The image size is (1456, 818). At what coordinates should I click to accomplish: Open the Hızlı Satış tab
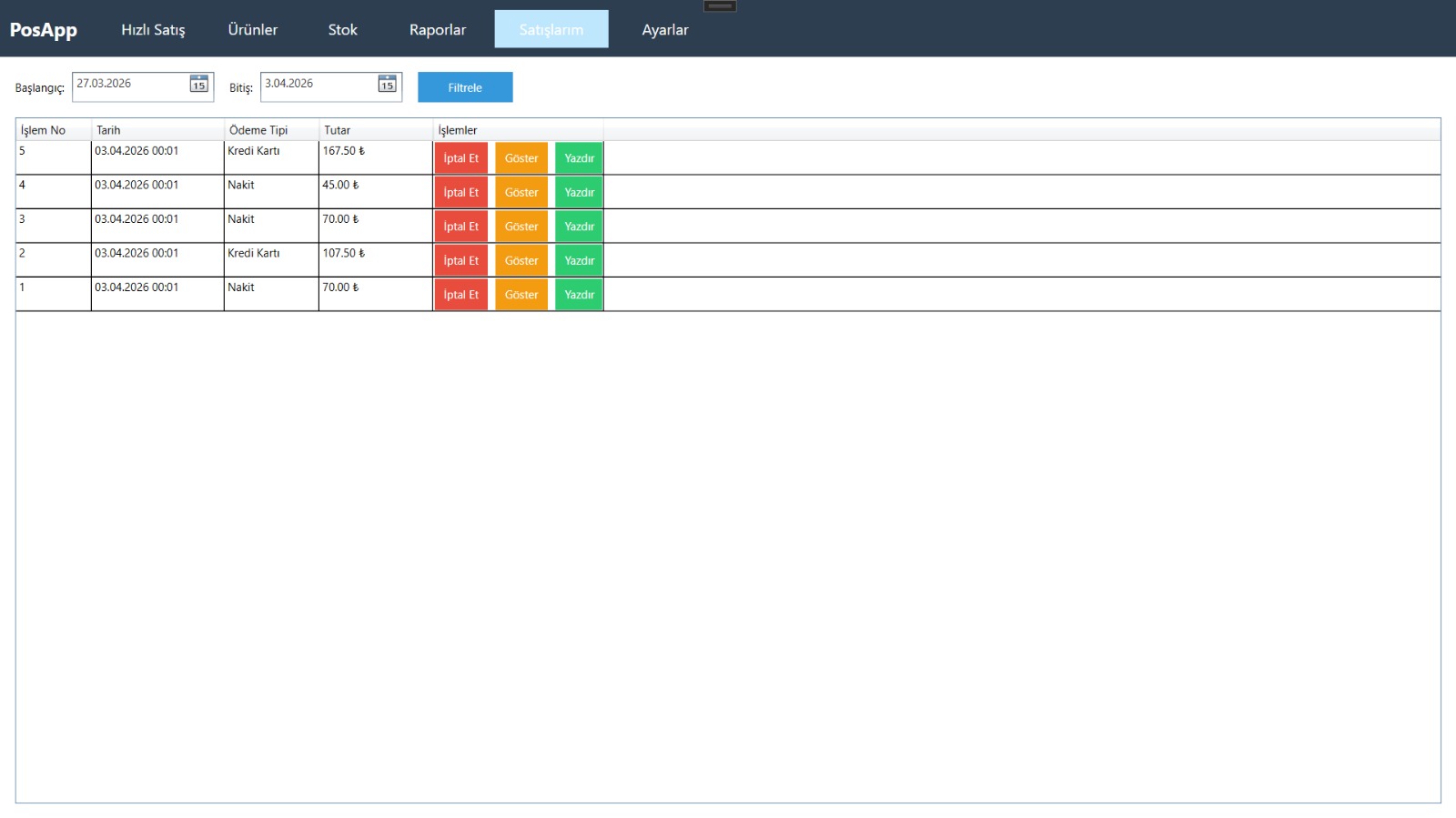coord(153,29)
